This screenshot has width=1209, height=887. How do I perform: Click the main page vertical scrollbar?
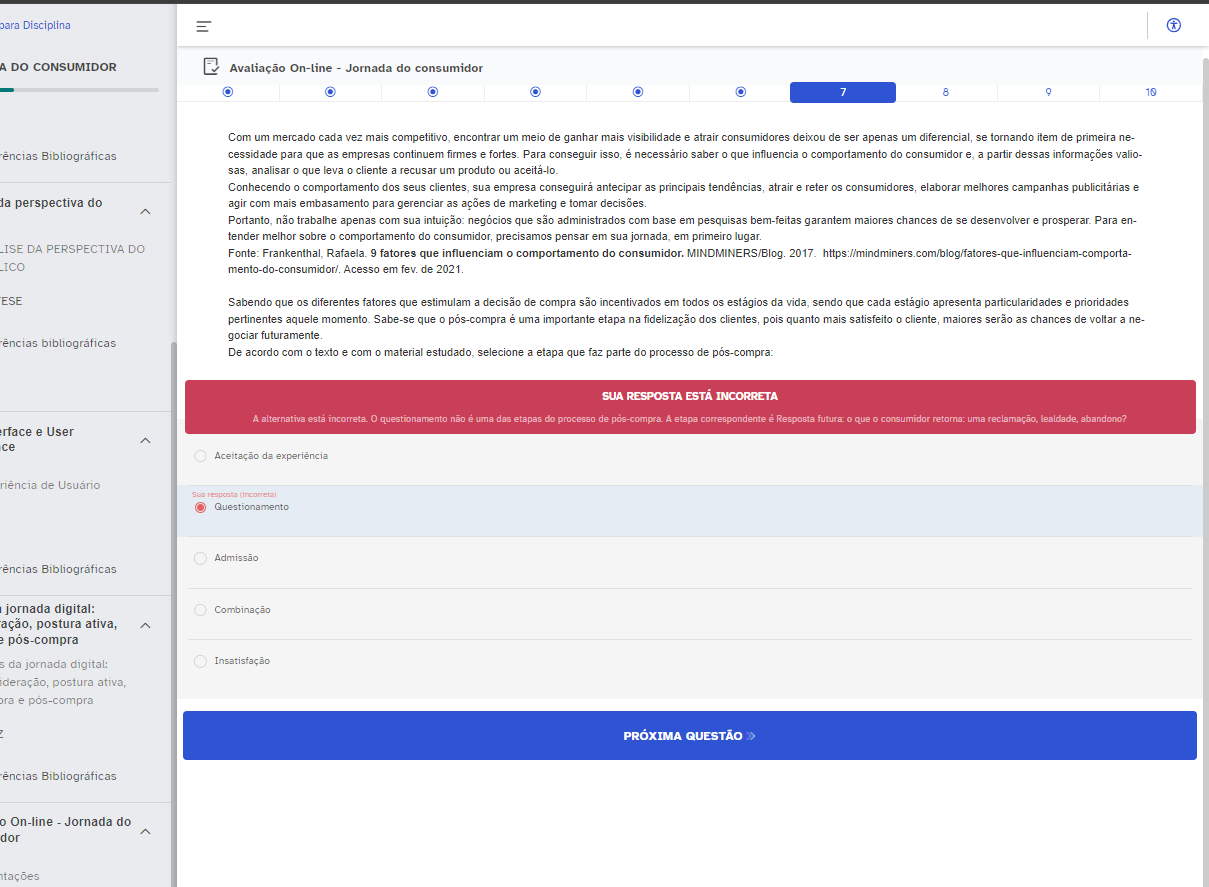pyautogui.click(x=1205, y=470)
